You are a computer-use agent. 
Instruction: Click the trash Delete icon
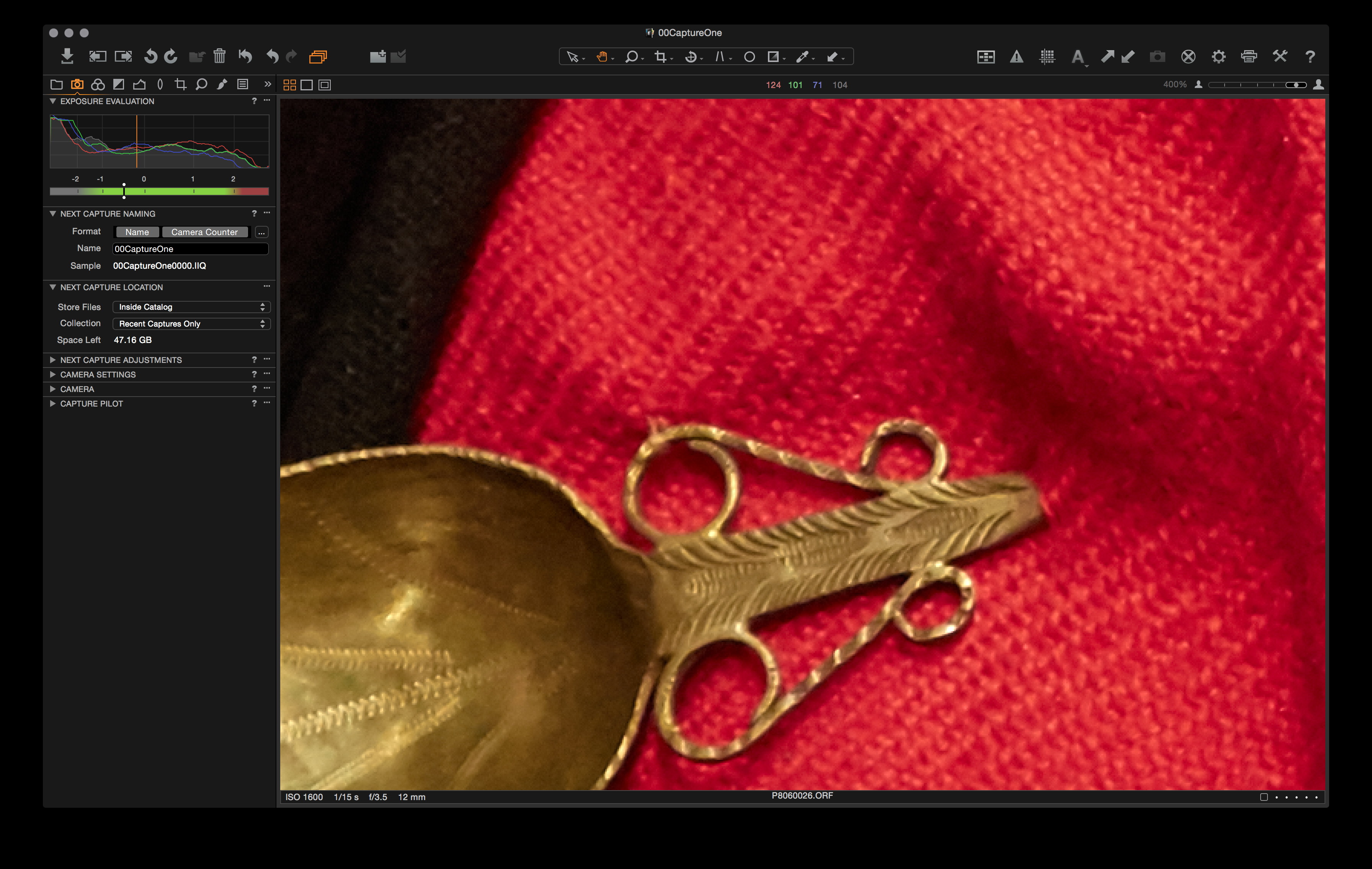(x=219, y=56)
